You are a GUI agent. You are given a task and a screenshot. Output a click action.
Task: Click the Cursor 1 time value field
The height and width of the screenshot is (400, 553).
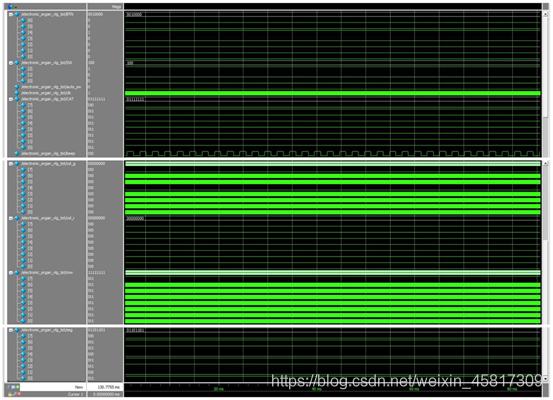(105, 394)
